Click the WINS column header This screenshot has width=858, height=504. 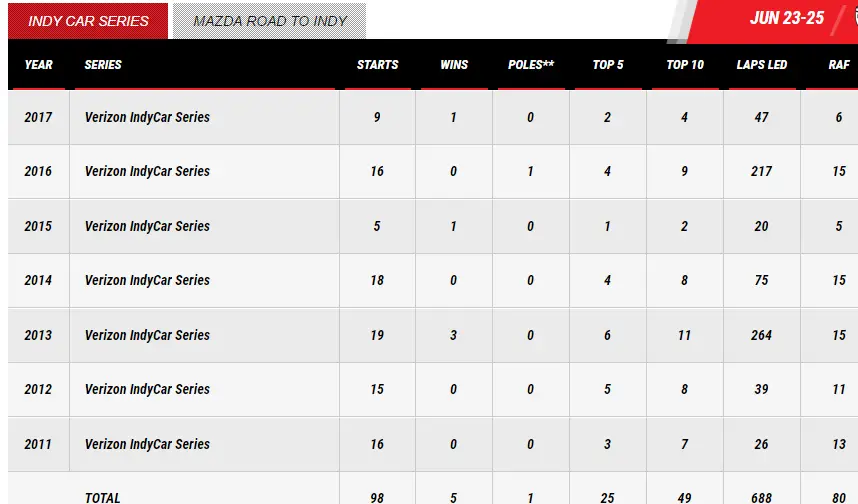tap(453, 65)
